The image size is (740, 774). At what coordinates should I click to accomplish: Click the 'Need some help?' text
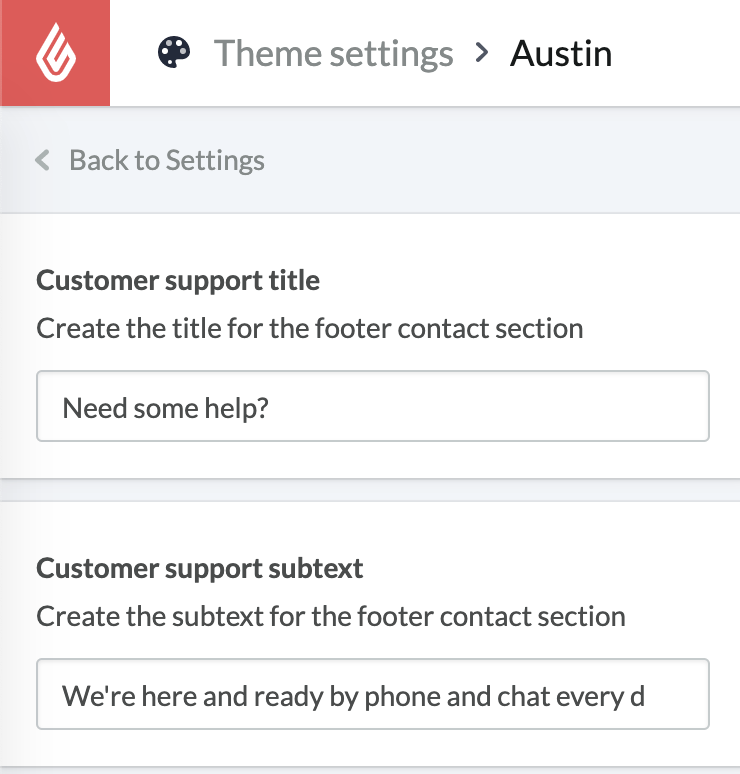pos(166,407)
